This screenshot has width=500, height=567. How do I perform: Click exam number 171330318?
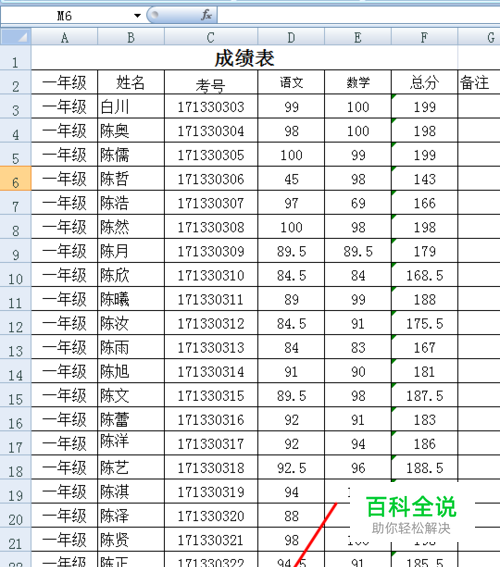(x=211, y=467)
